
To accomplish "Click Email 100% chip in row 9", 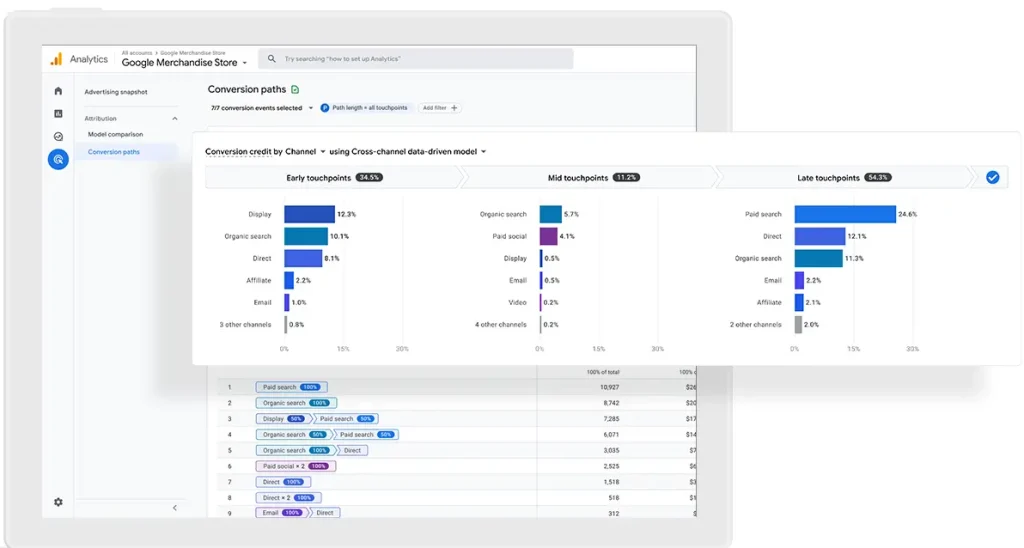I will pyautogui.click(x=282, y=513).
